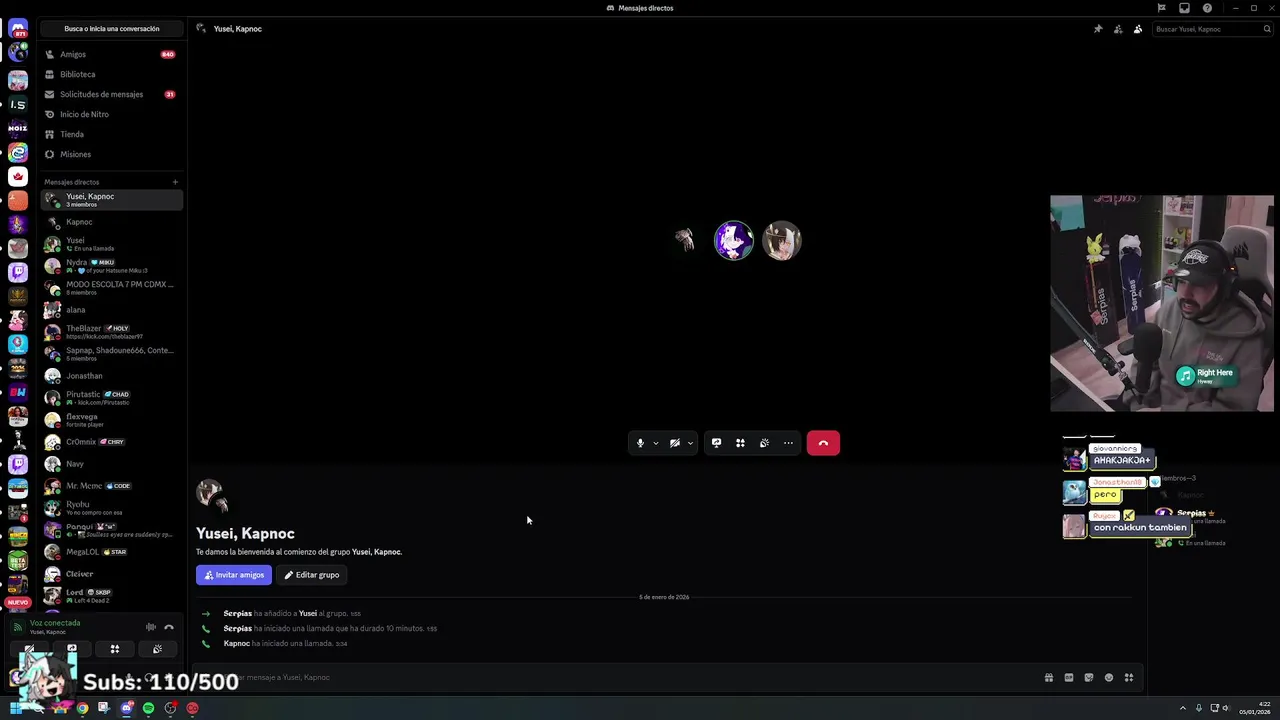Toggle the member list panel
1280x720 pixels.
[x=1138, y=29]
